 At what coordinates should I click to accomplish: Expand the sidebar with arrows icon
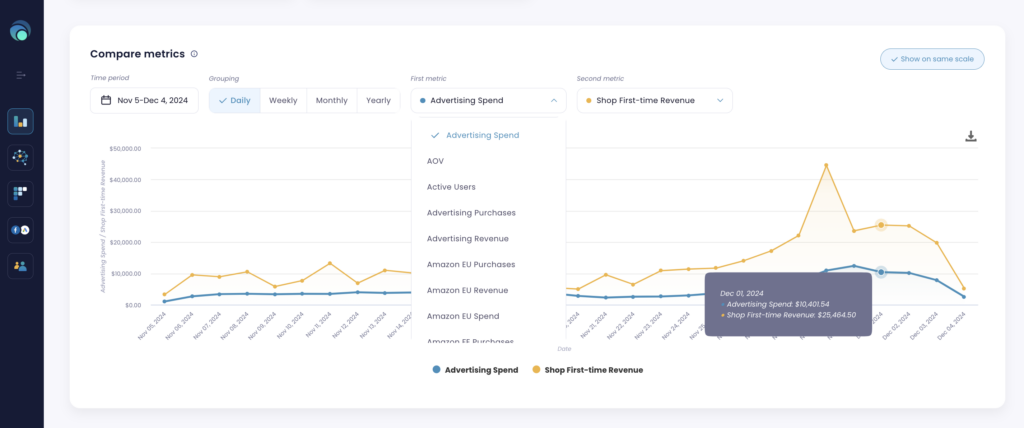click(x=20, y=75)
